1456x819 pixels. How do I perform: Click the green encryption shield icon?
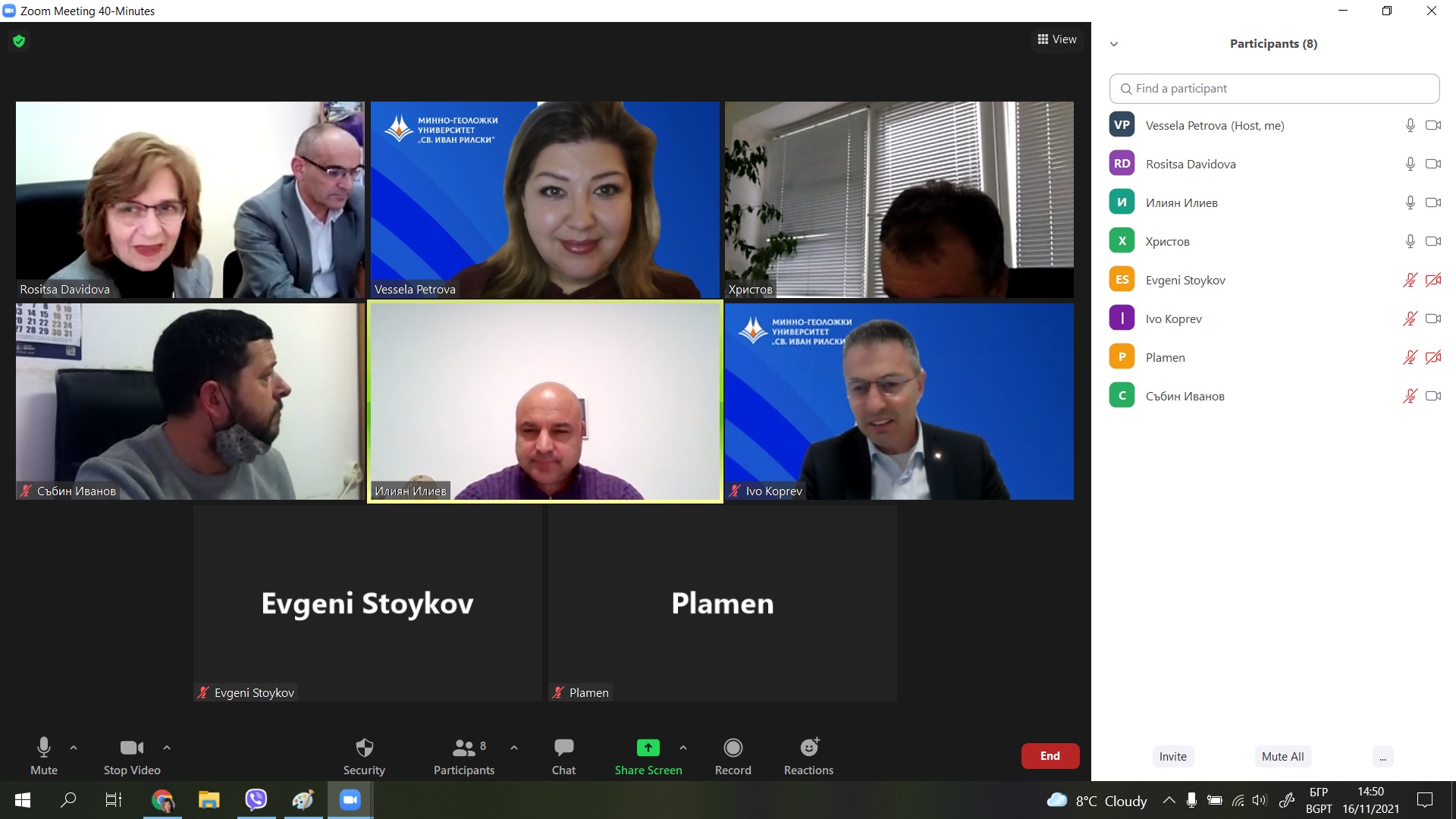pyautogui.click(x=19, y=41)
